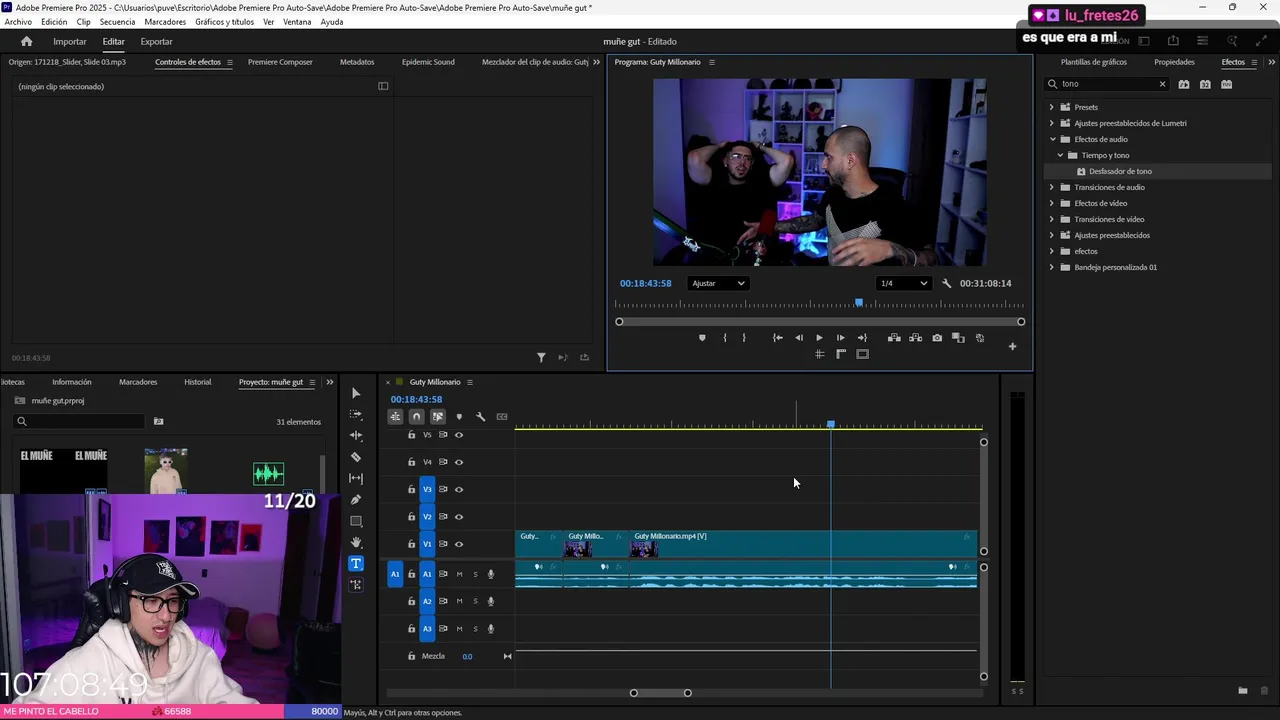Open the Secuencia menu
1280x720 pixels.
point(117,21)
